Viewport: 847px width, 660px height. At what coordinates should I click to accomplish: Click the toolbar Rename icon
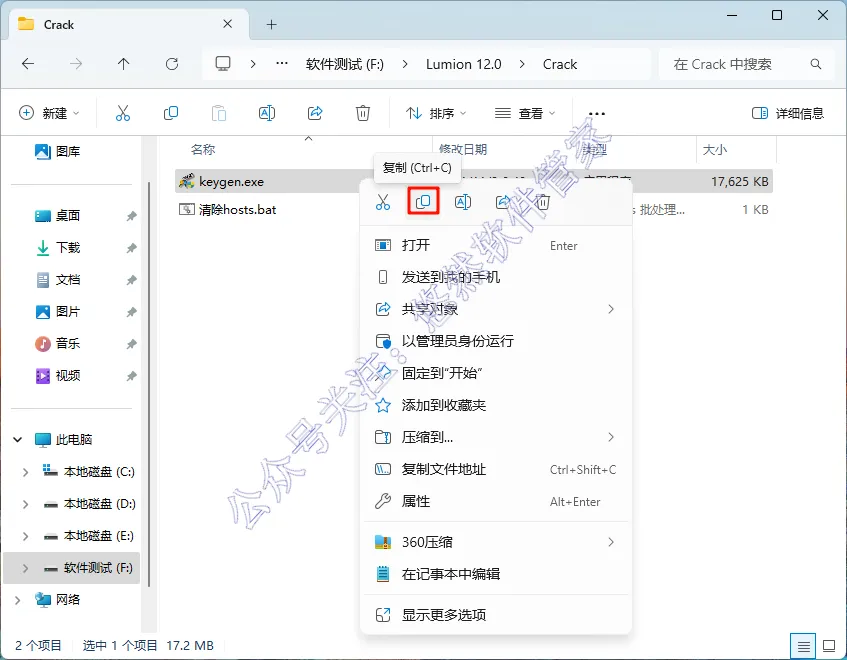[267, 113]
